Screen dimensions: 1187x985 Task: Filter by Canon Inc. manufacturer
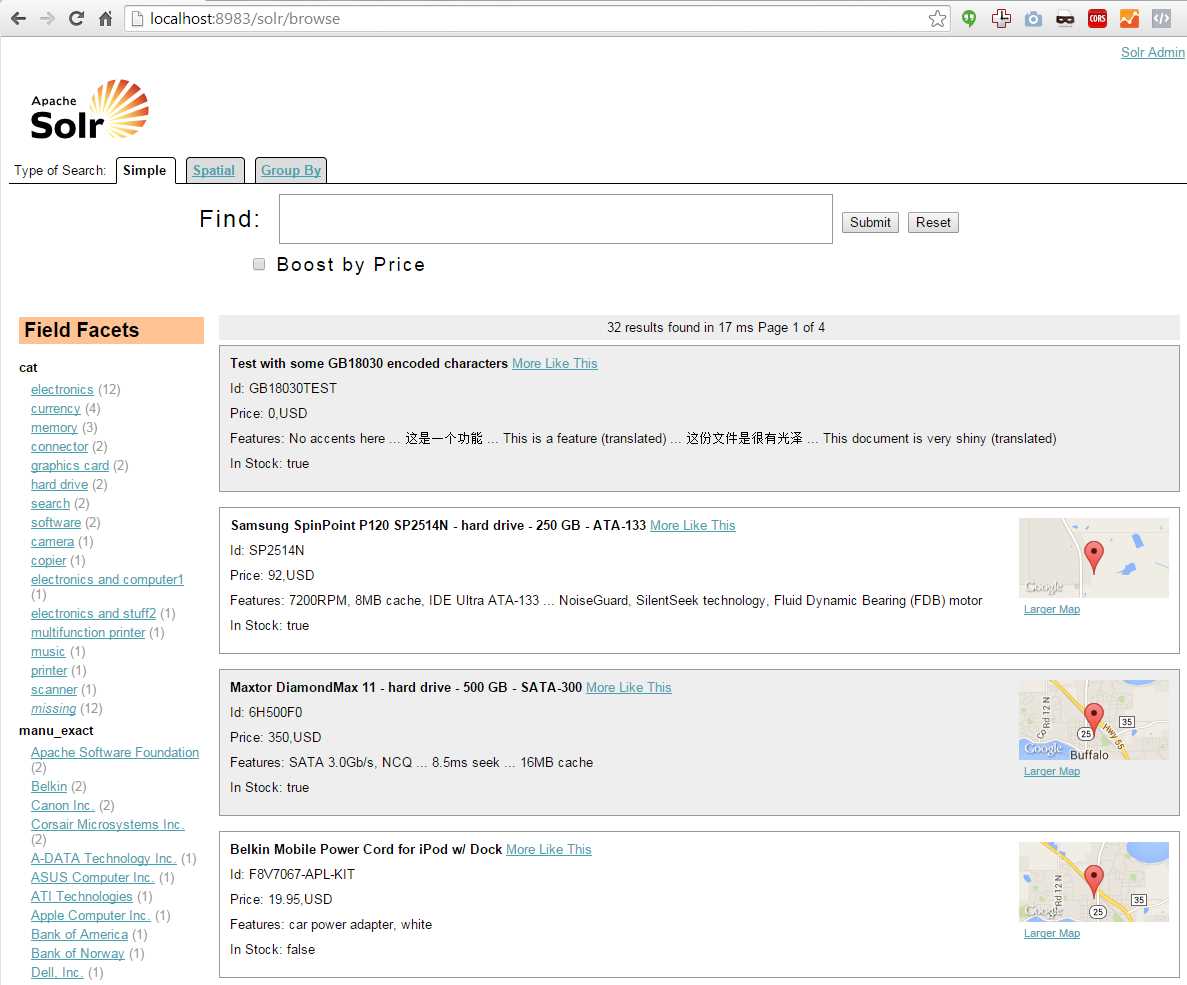(x=63, y=806)
